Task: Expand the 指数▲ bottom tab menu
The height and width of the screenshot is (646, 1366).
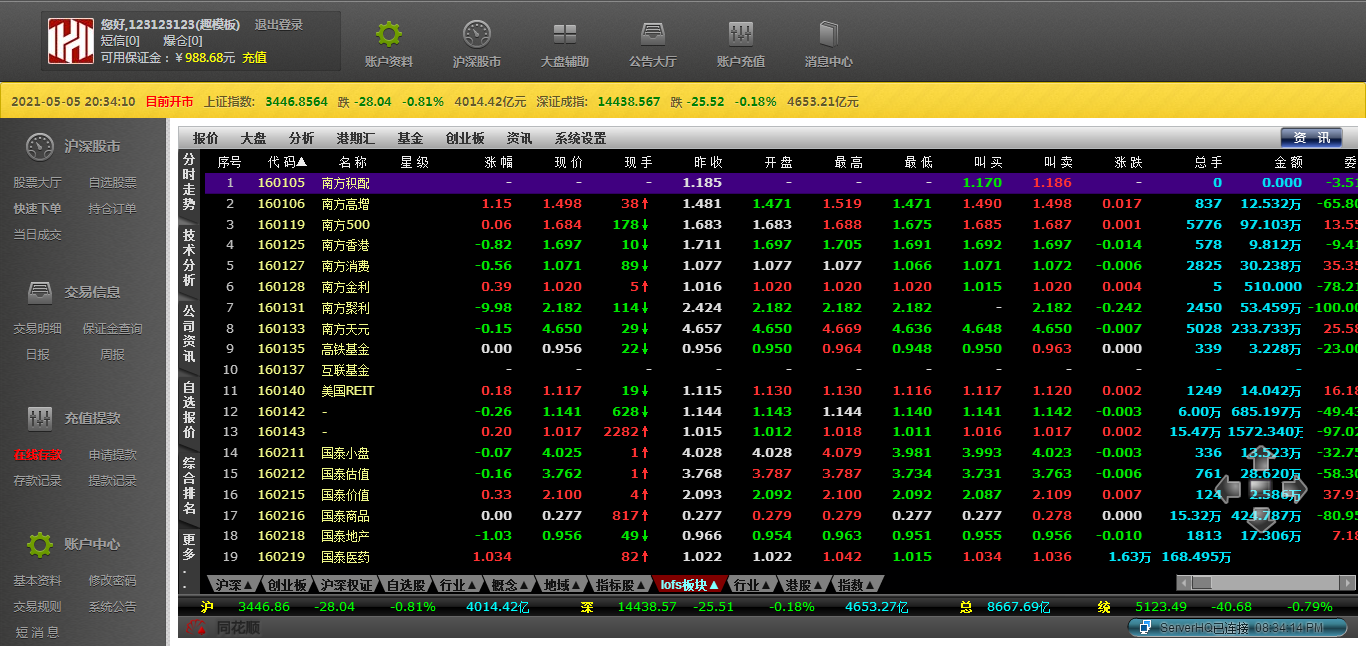Action: 857,584
